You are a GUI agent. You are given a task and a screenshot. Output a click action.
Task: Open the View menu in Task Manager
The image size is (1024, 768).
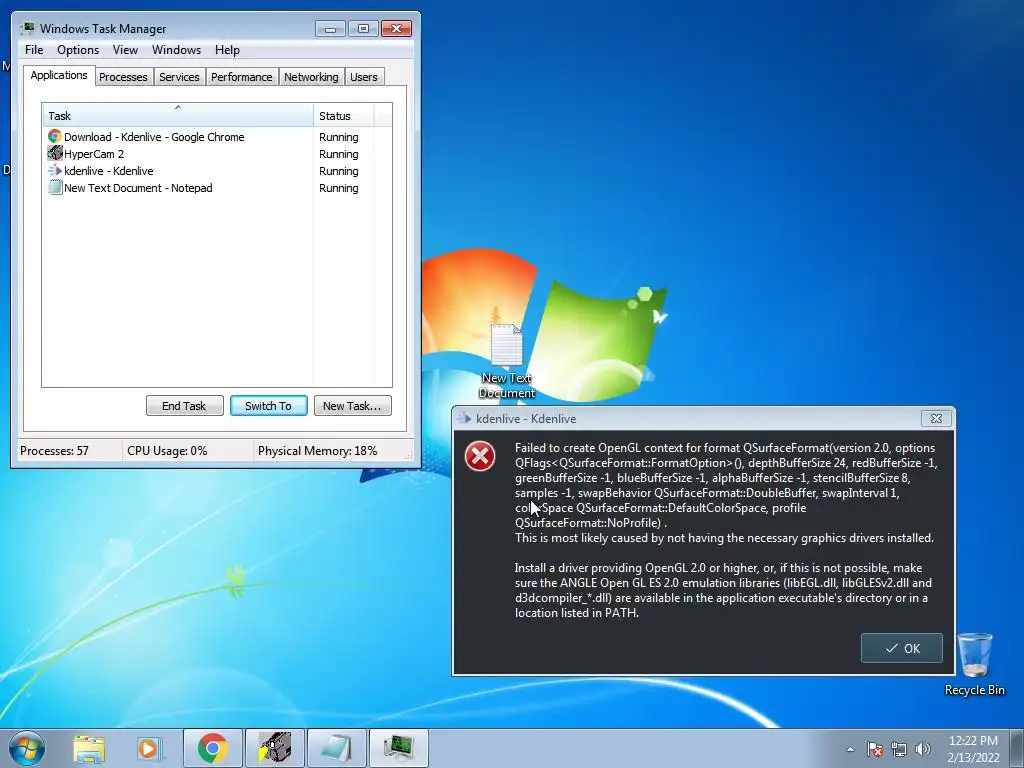point(125,50)
